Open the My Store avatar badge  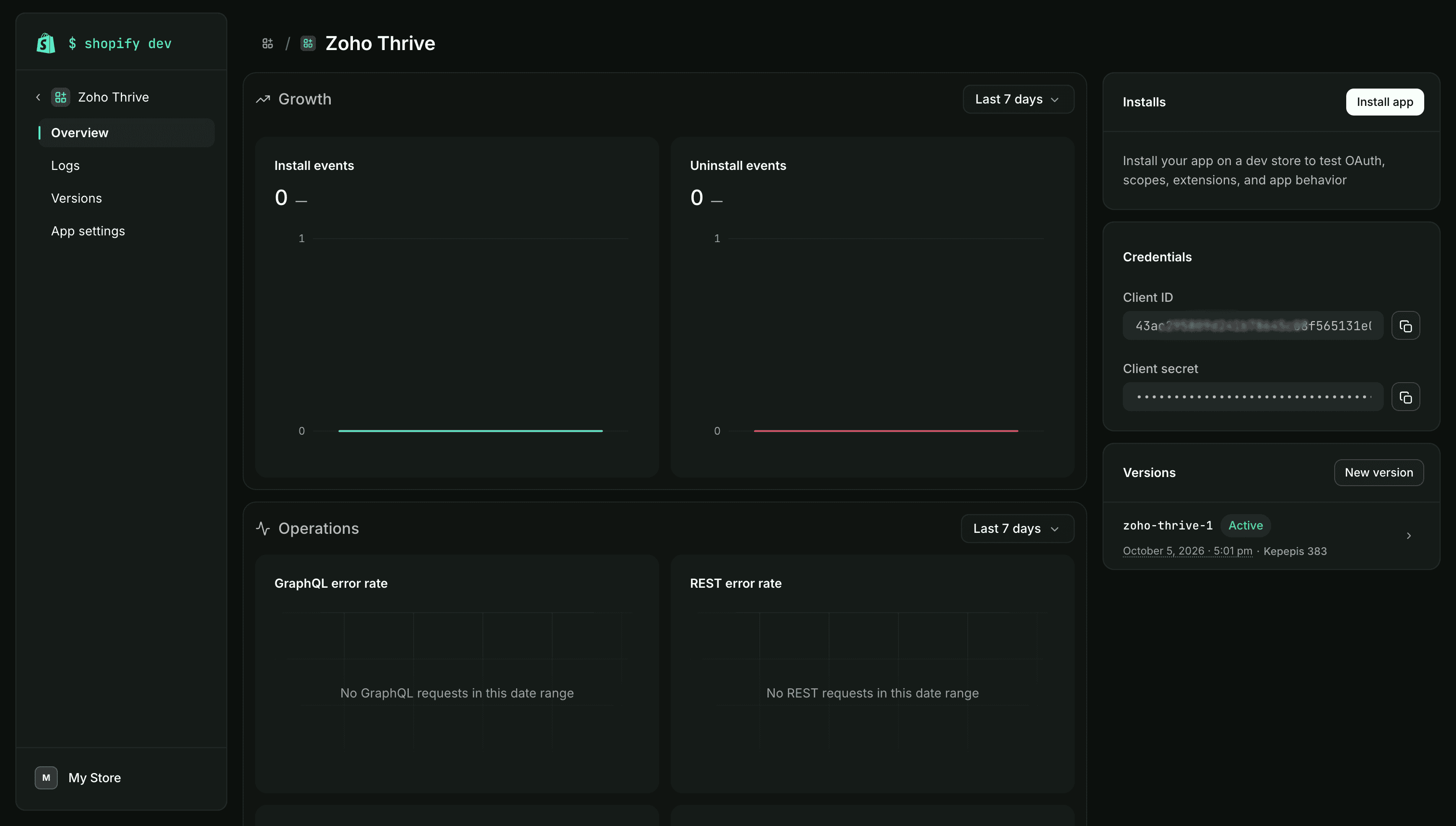click(x=46, y=778)
